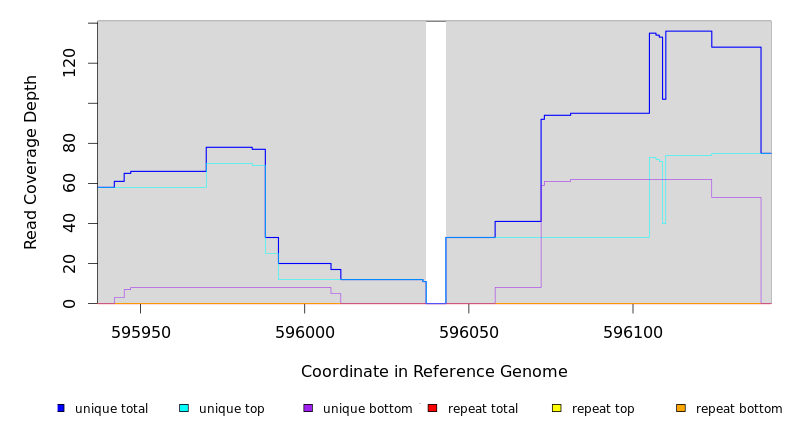Screen dimensions: 792x432
Task: Select the 'repeat top' legend label
Action: coord(603,409)
